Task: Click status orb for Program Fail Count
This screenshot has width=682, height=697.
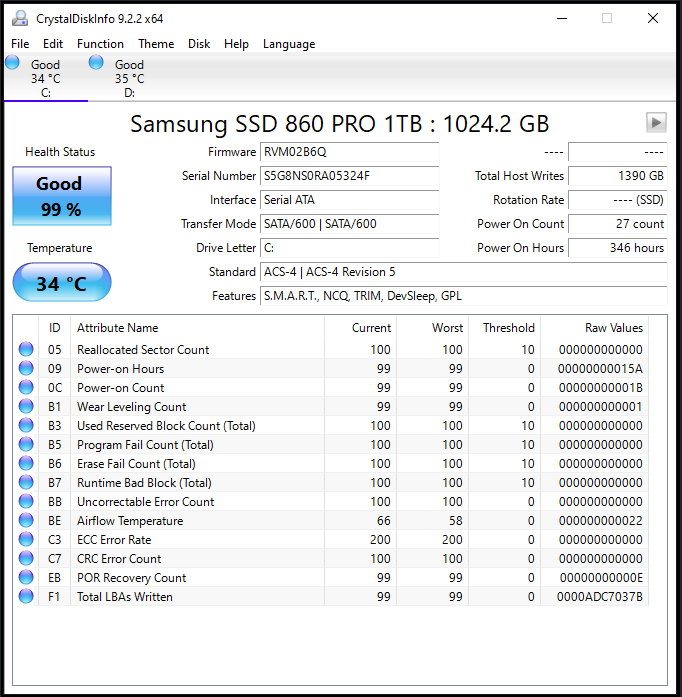Action: pos(26,444)
